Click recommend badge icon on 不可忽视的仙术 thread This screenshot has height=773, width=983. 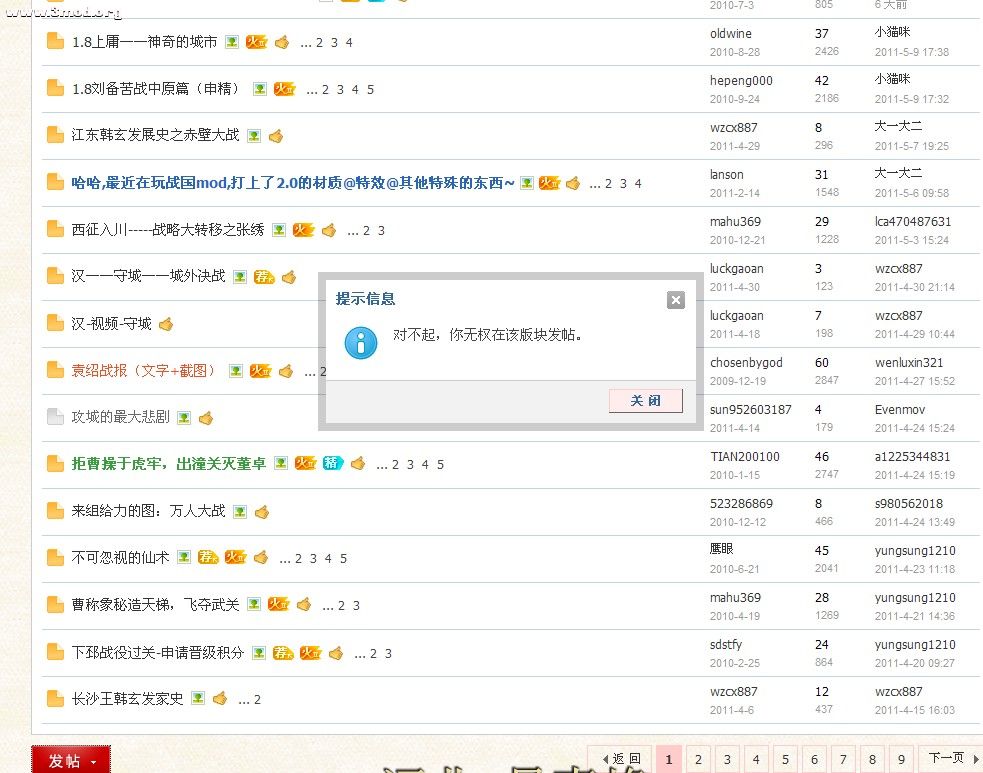[x=207, y=558]
